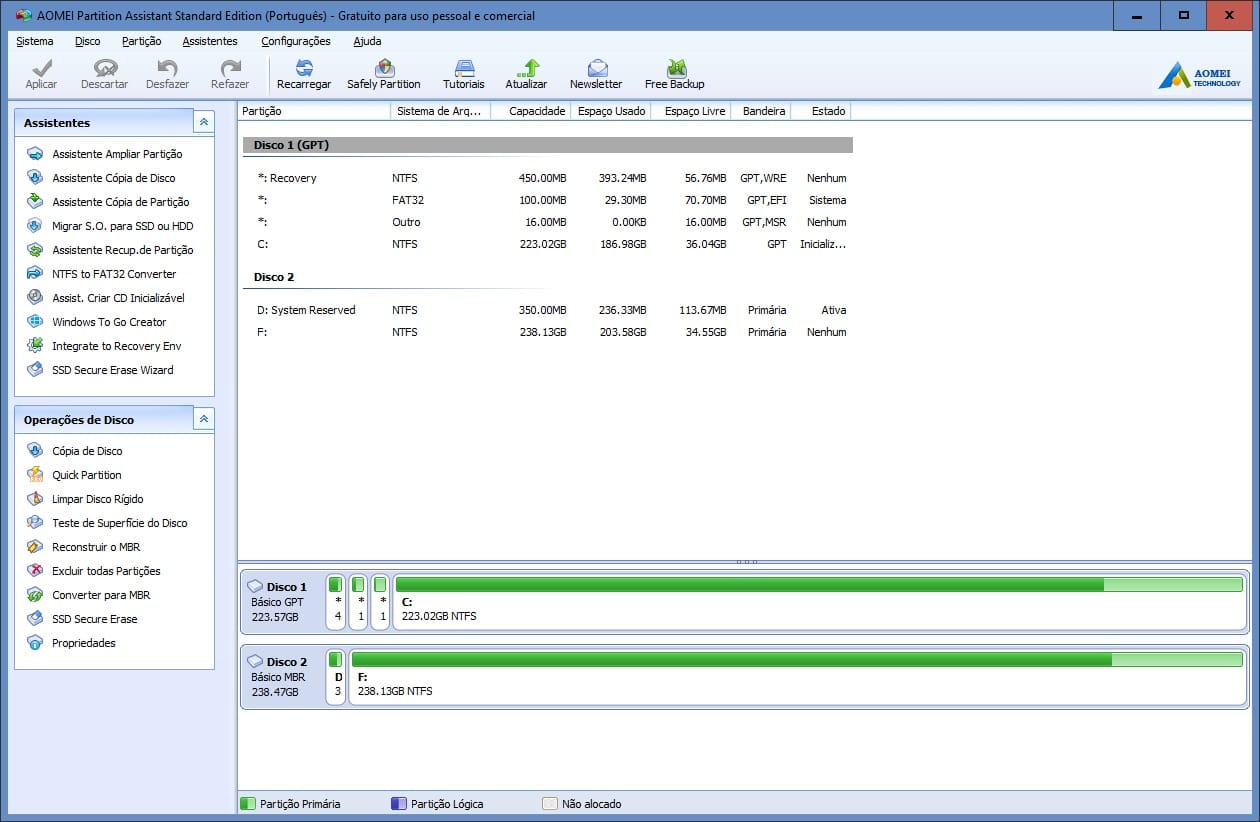1260x822 pixels.
Task: Click the Aplicar checkmark toolbar icon
Action: (41, 68)
